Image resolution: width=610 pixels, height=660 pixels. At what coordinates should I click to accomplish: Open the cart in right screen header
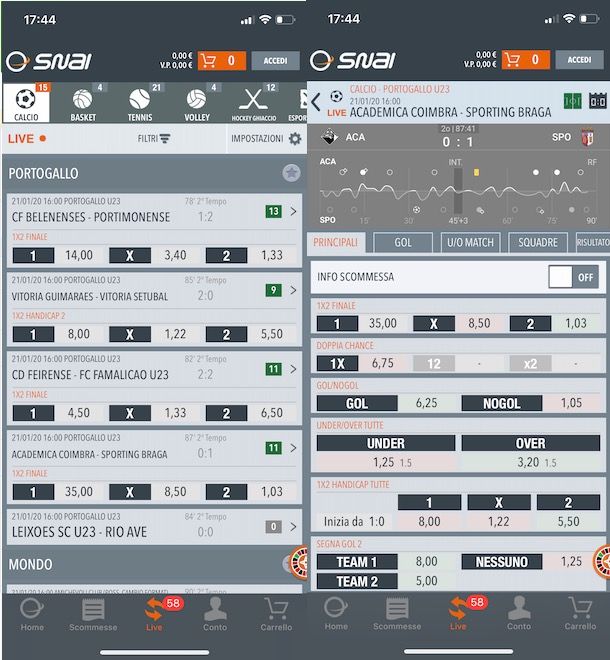525,60
